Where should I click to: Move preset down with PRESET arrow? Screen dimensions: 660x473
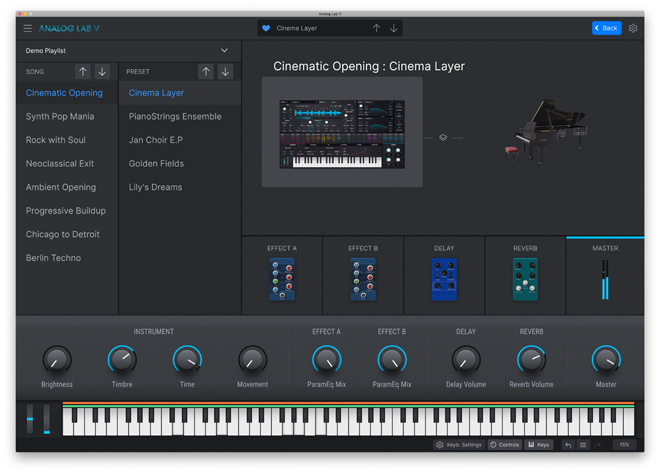pyautogui.click(x=225, y=72)
